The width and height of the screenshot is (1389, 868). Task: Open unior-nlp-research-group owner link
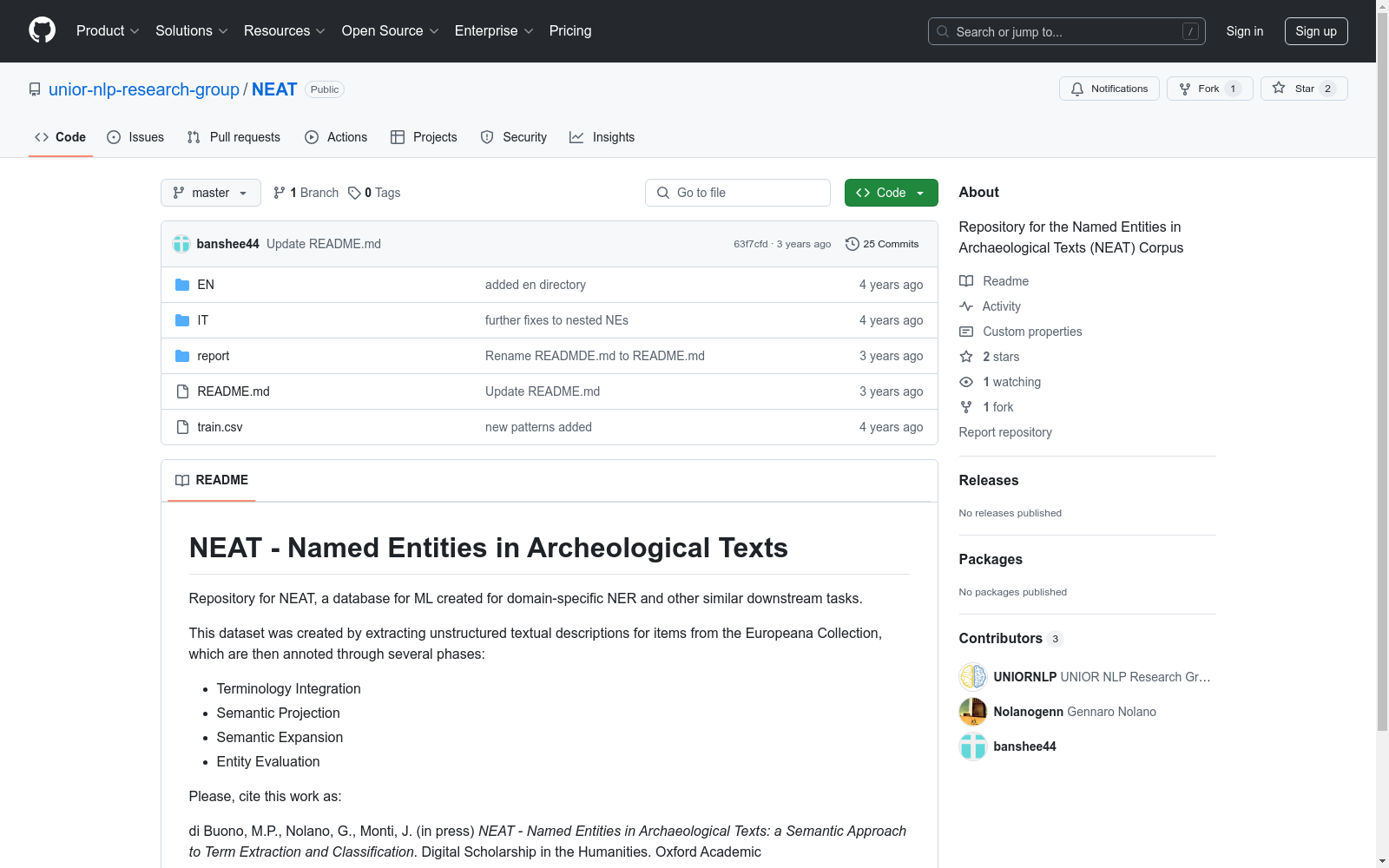pos(144,89)
